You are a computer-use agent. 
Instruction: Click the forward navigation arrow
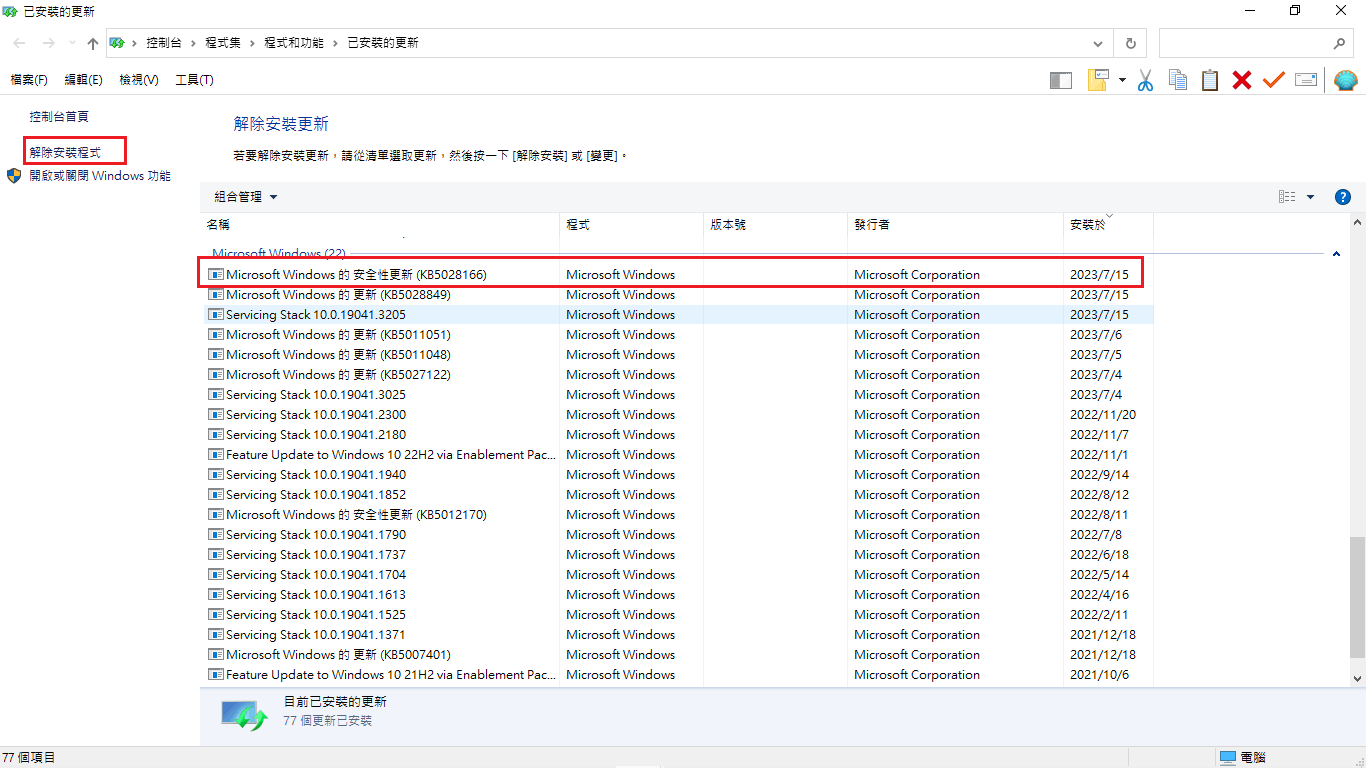pyautogui.click(x=48, y=43)
